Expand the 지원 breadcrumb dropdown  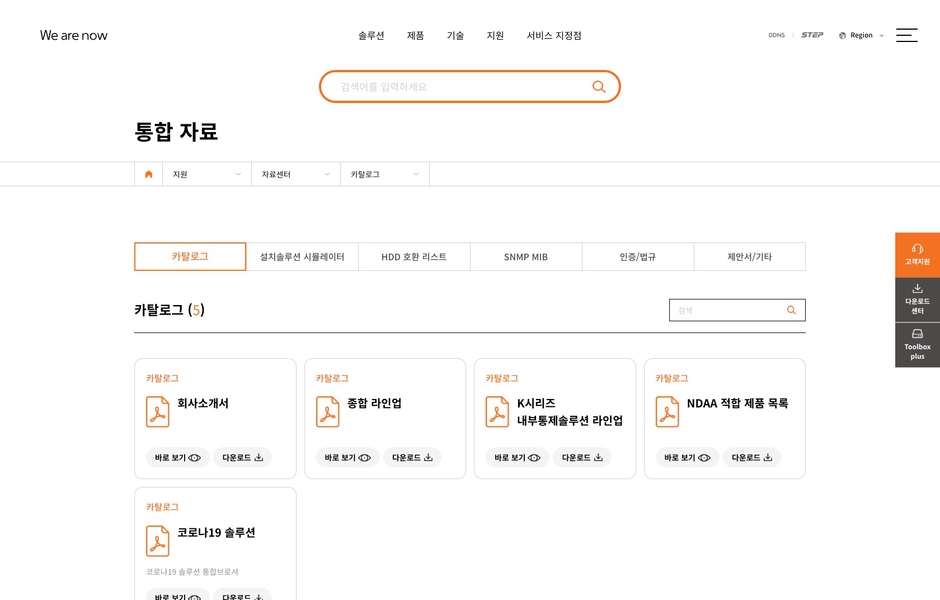point(206,174)
